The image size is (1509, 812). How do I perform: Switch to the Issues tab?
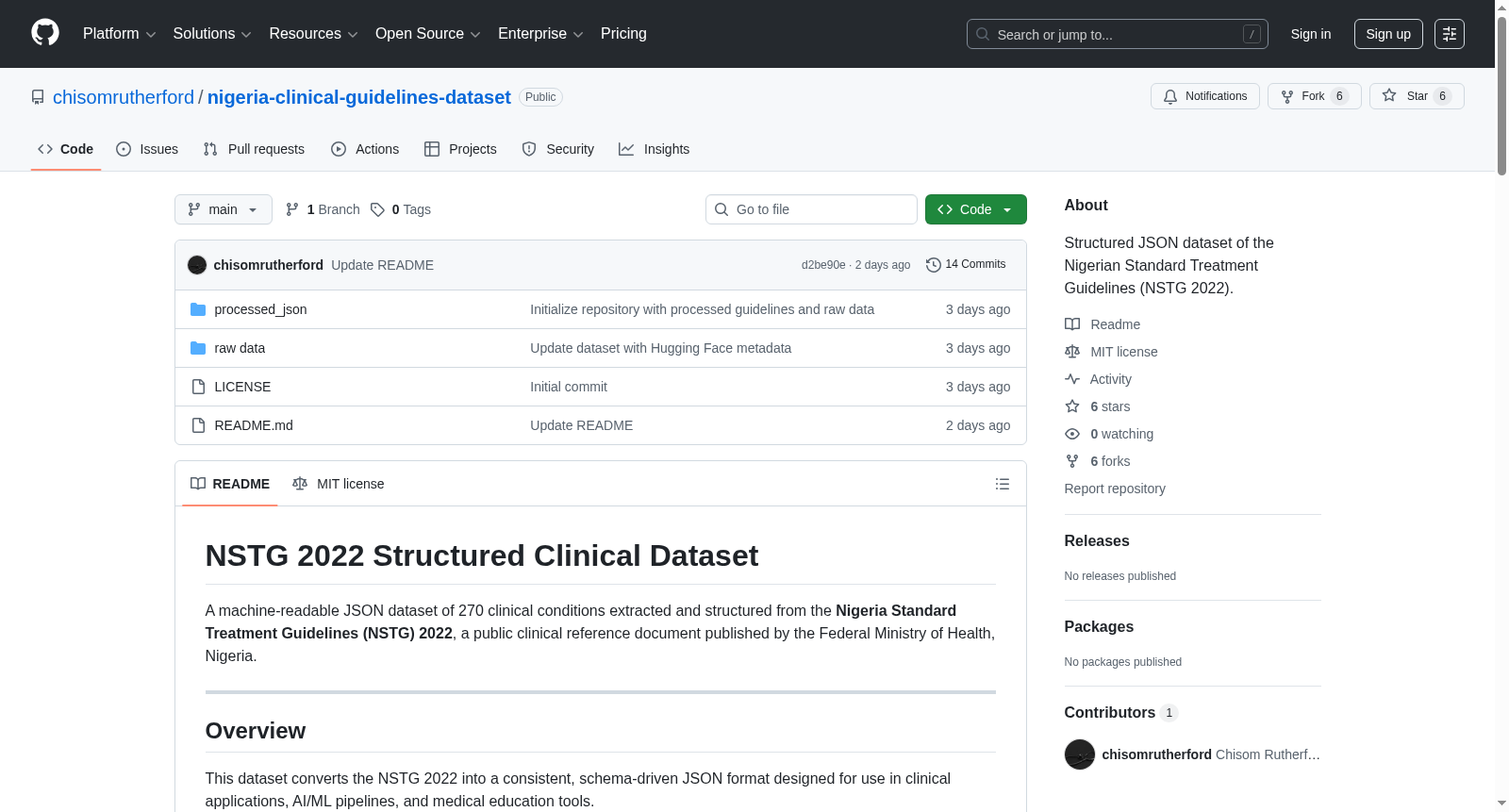pos(147,149)
